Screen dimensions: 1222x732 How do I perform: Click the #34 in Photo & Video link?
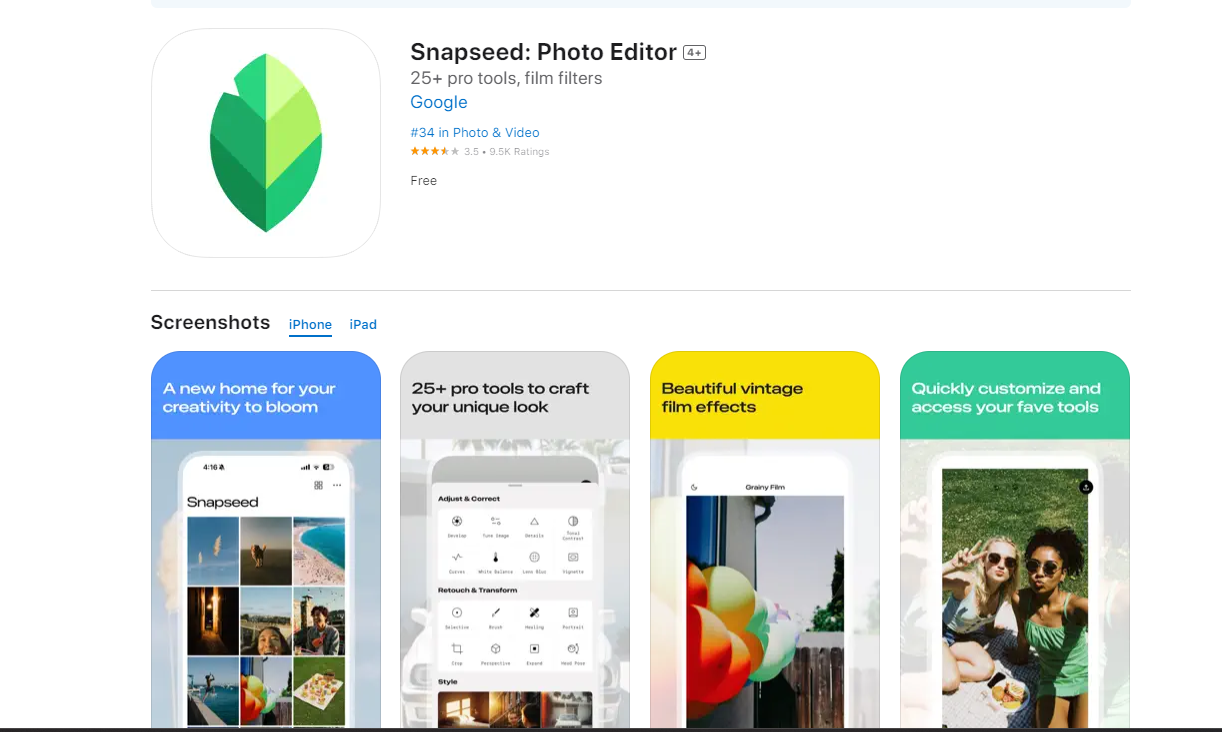coord(475,133)
